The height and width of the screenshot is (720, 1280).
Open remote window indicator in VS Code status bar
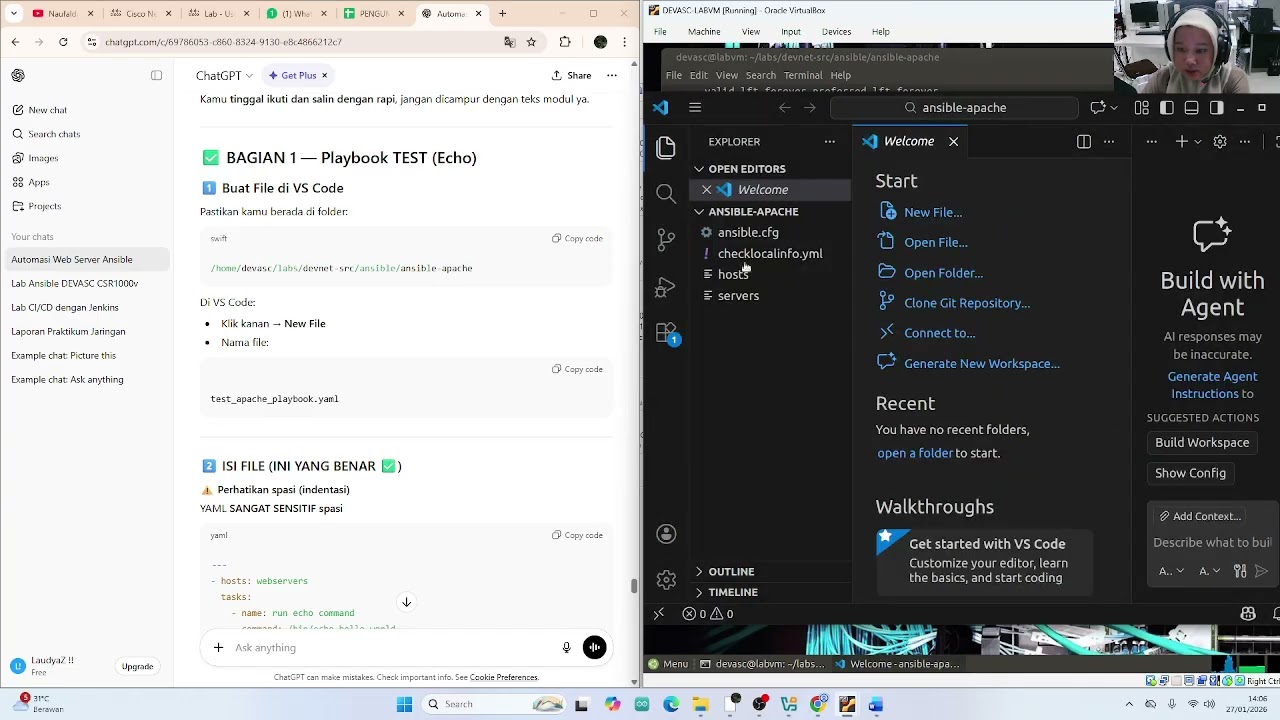659,614
